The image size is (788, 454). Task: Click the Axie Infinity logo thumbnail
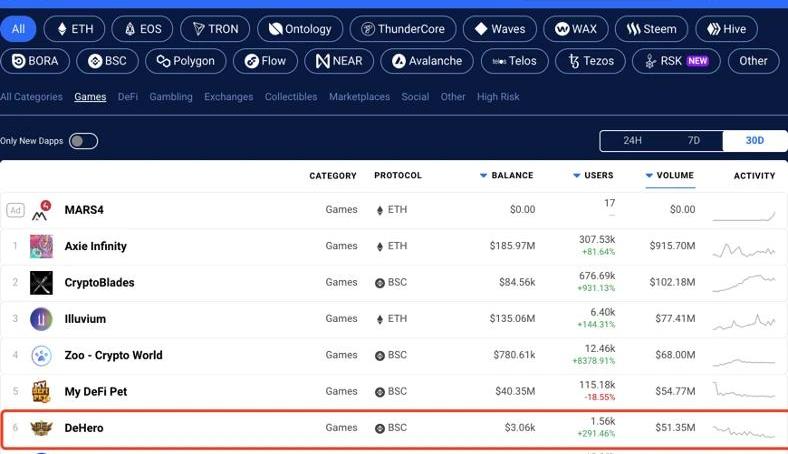click(x=41, y=246)
